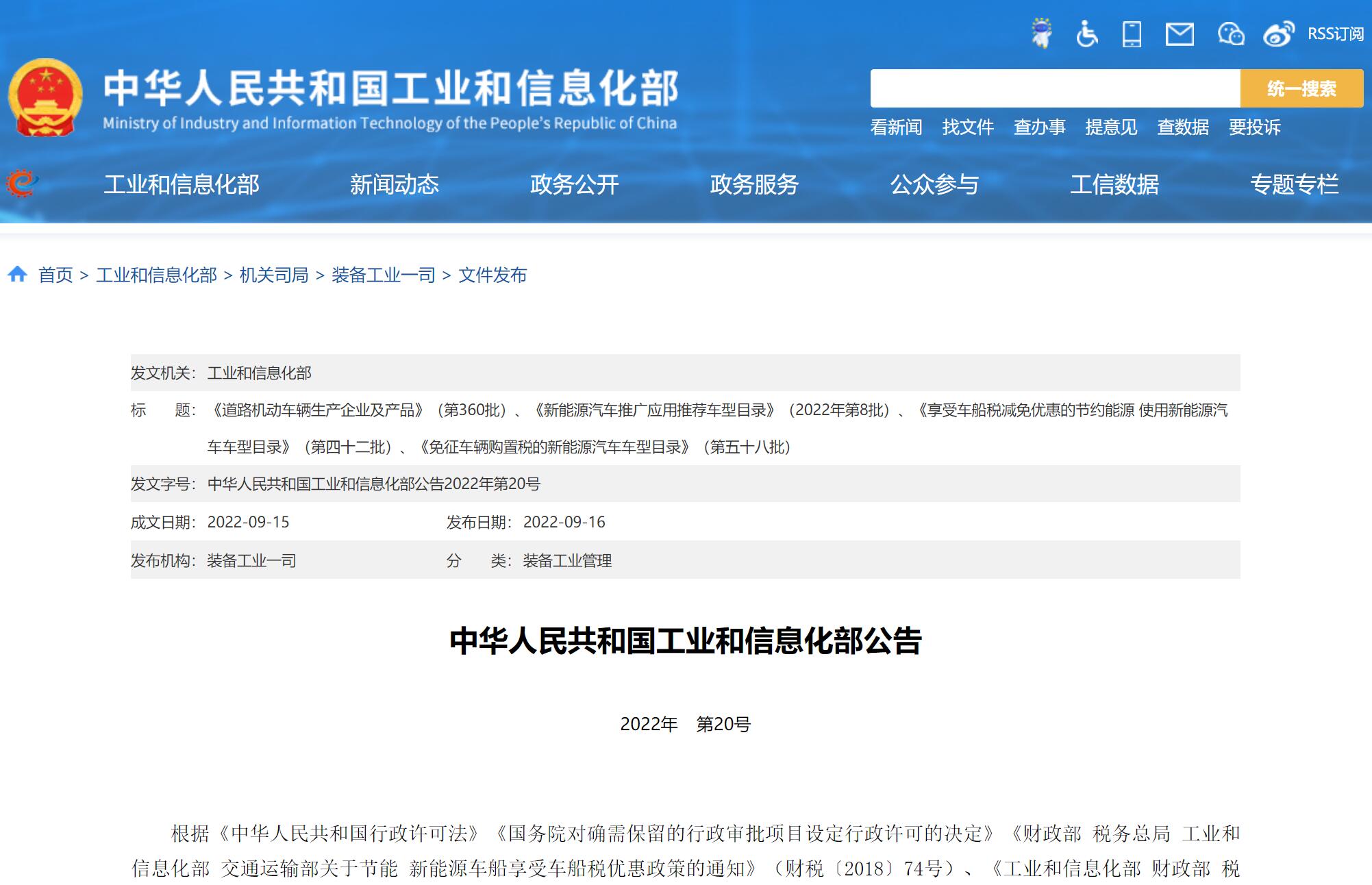Open 文件发布 breadcrumb link
This screenshot has height=885, width=1372.
pos(492,275)
